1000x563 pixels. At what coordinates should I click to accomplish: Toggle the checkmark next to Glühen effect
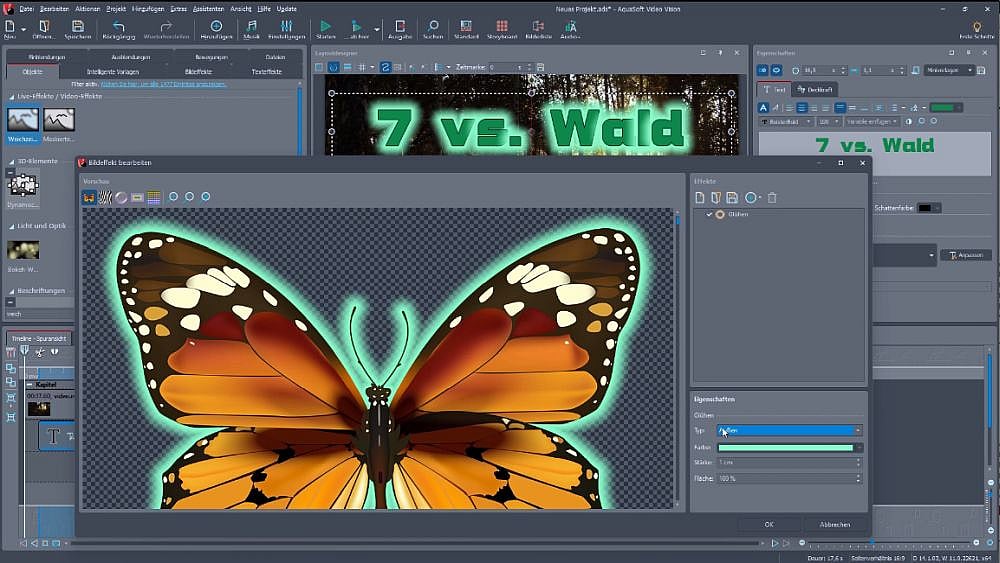[x=710, y=215]
